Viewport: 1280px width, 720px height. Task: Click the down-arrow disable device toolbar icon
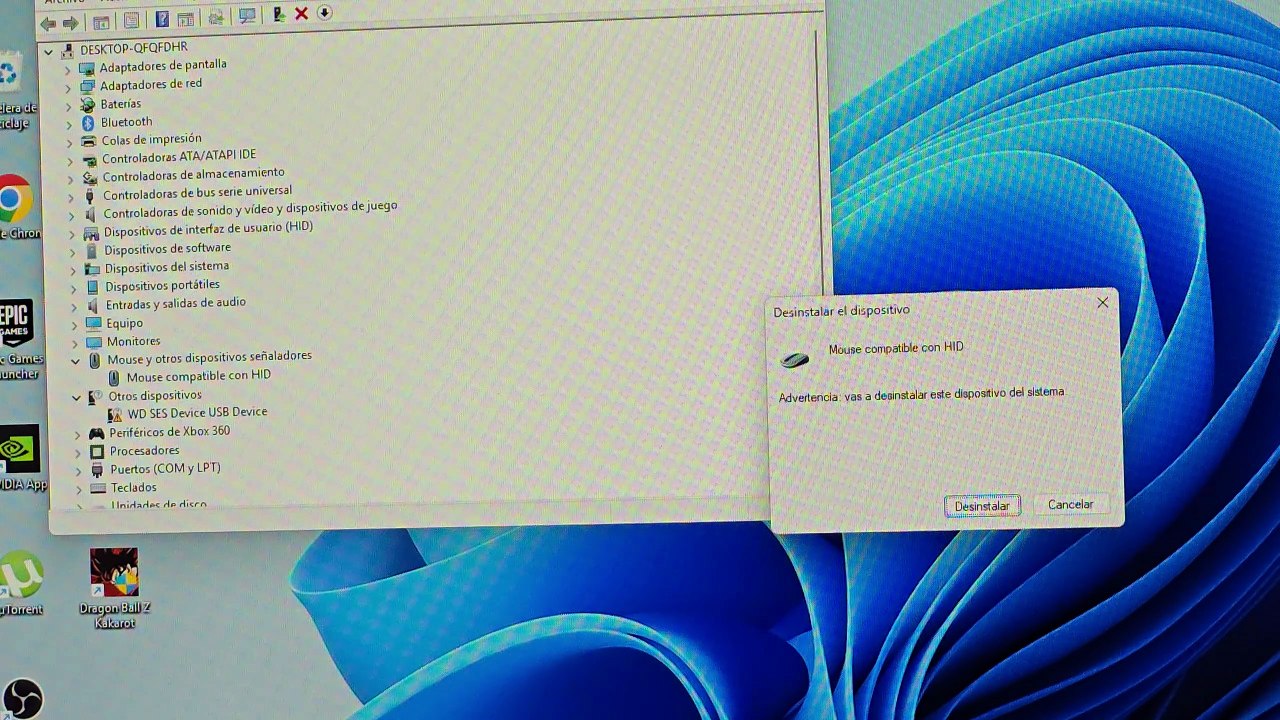coord(324,13)
